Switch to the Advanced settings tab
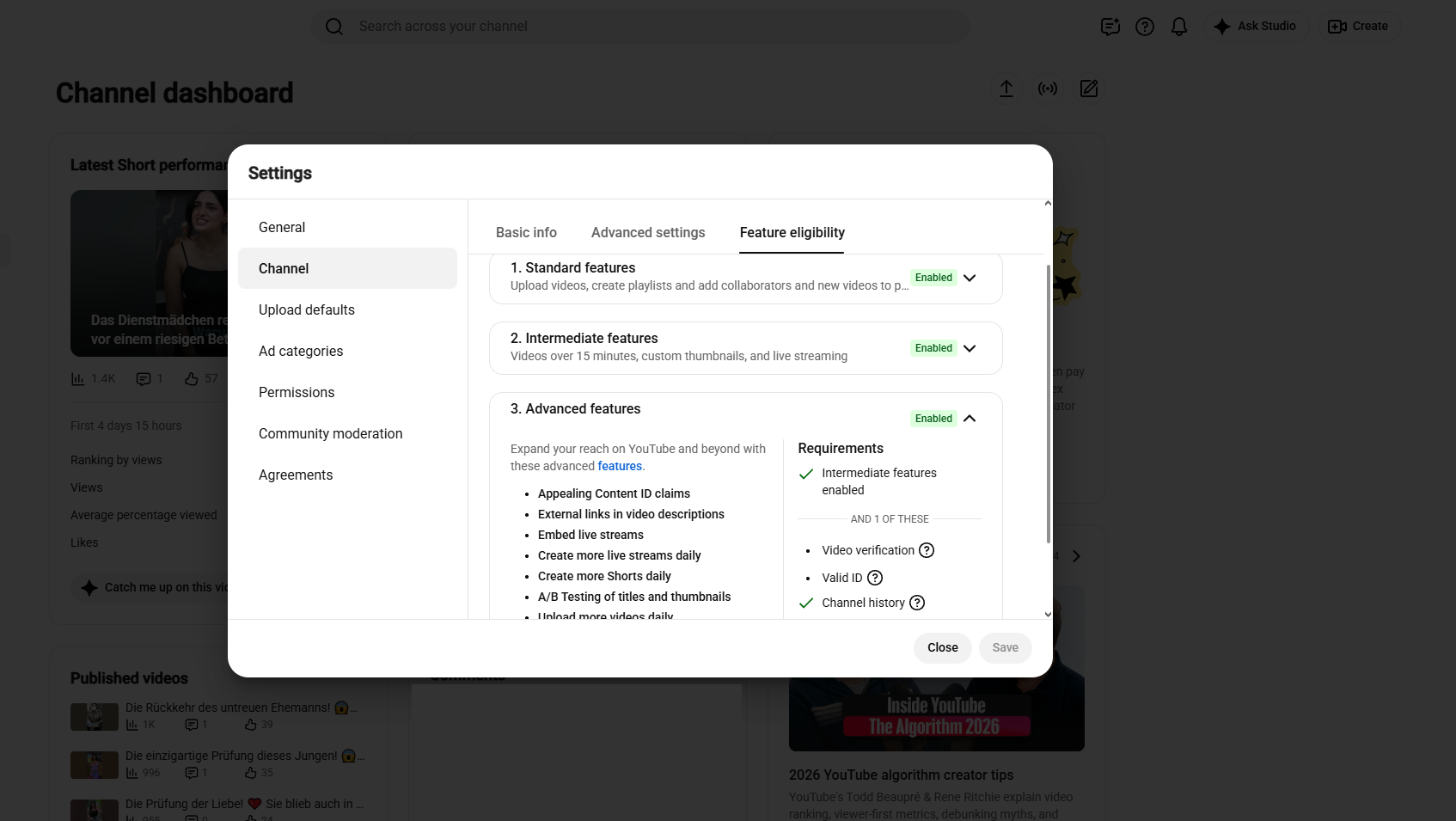 click(648, 233)
